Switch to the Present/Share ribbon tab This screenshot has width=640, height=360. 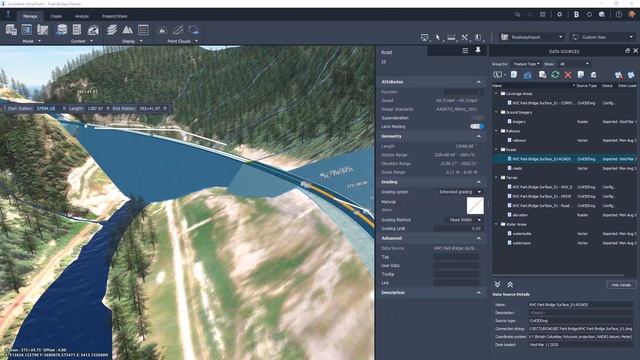pyautogui.click(x=115, y=16)
